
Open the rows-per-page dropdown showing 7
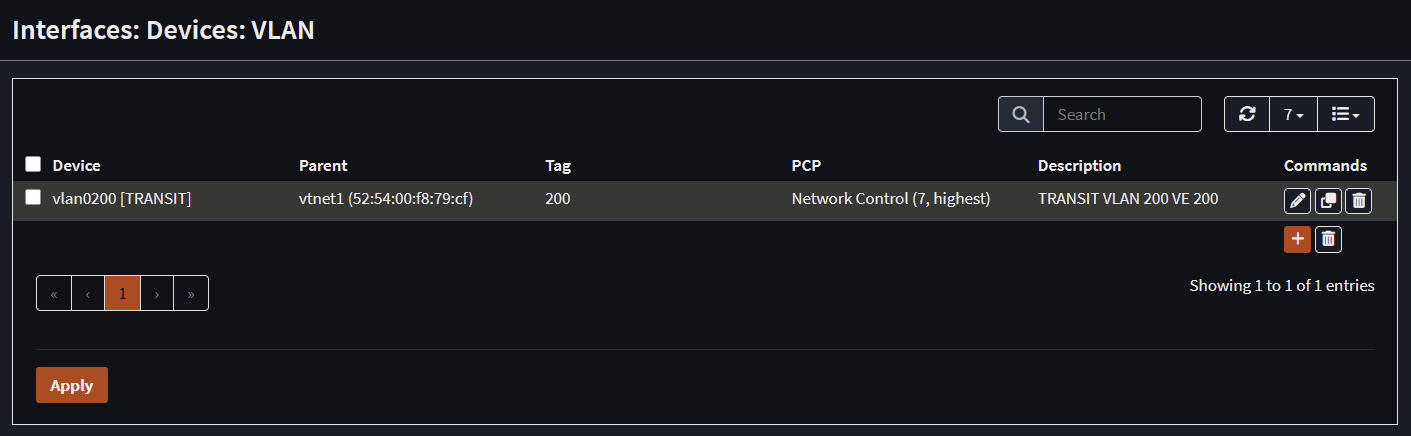point(1293,114)
